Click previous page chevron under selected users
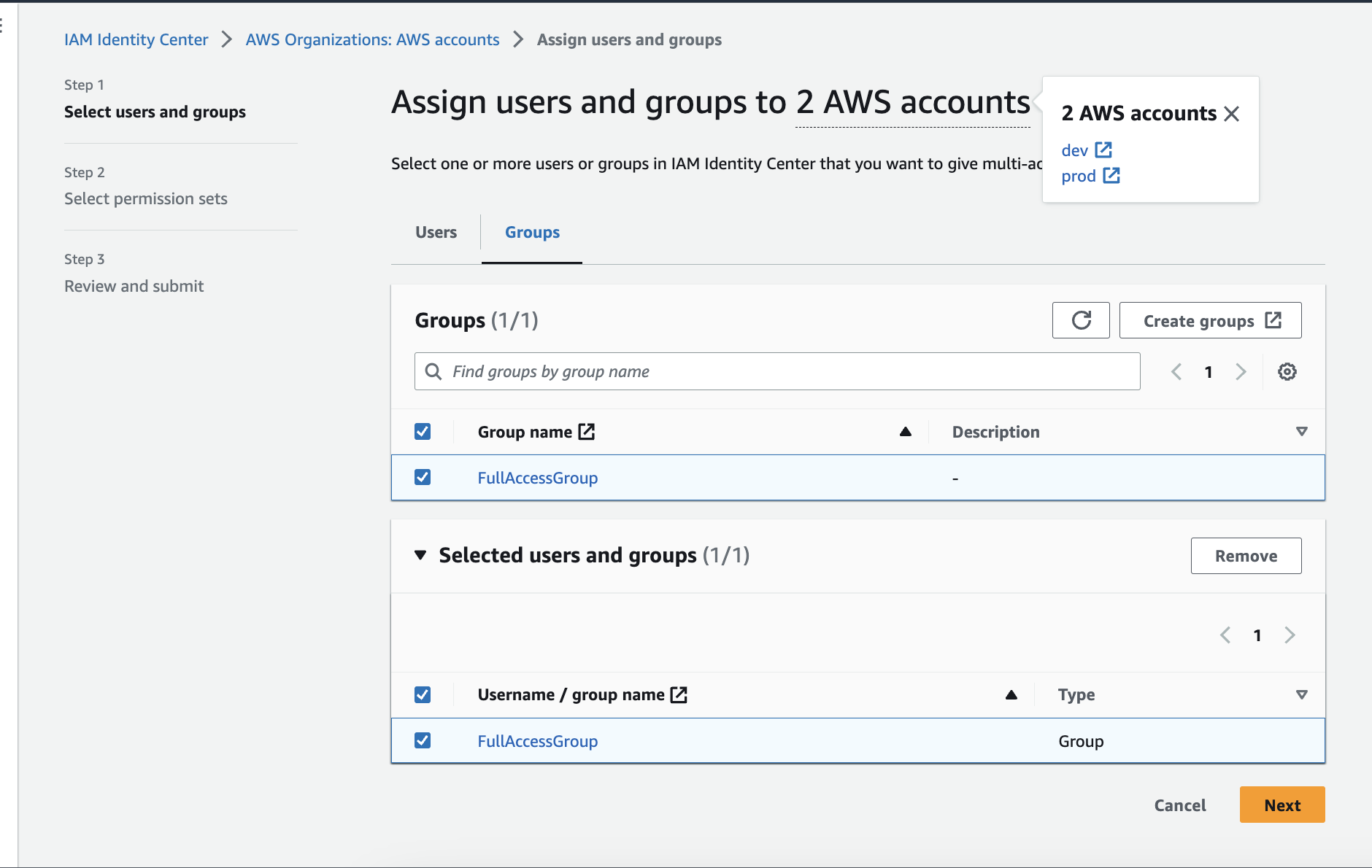 (1225, 635)
